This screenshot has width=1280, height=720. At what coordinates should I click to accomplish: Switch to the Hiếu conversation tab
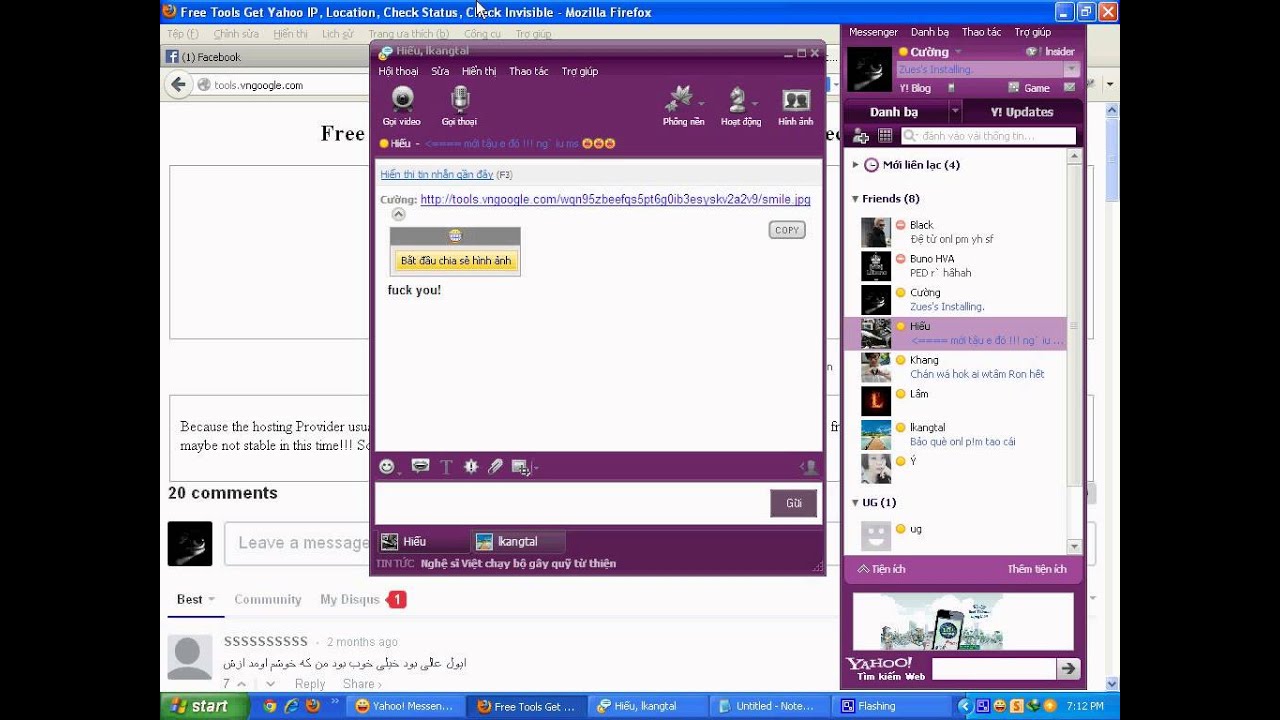[423, 542]
